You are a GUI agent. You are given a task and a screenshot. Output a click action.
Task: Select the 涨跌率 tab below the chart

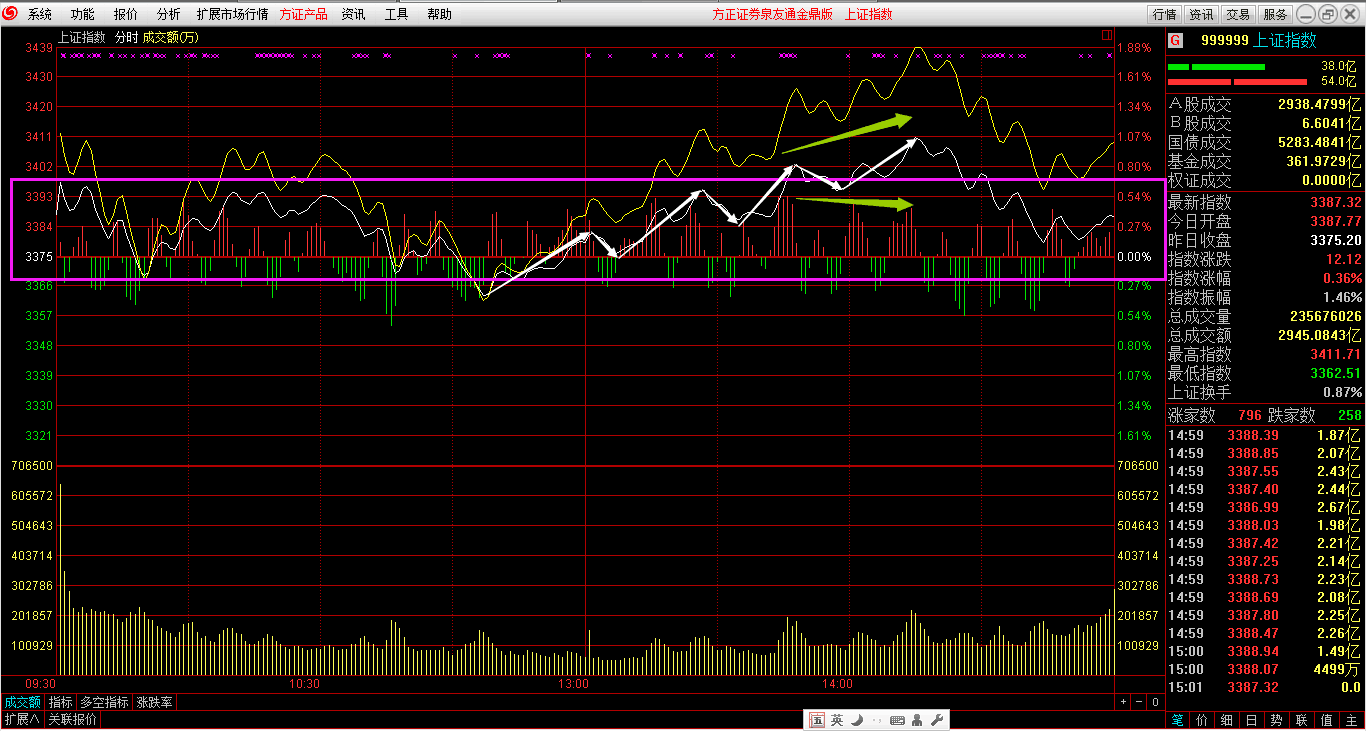(154, 703)
